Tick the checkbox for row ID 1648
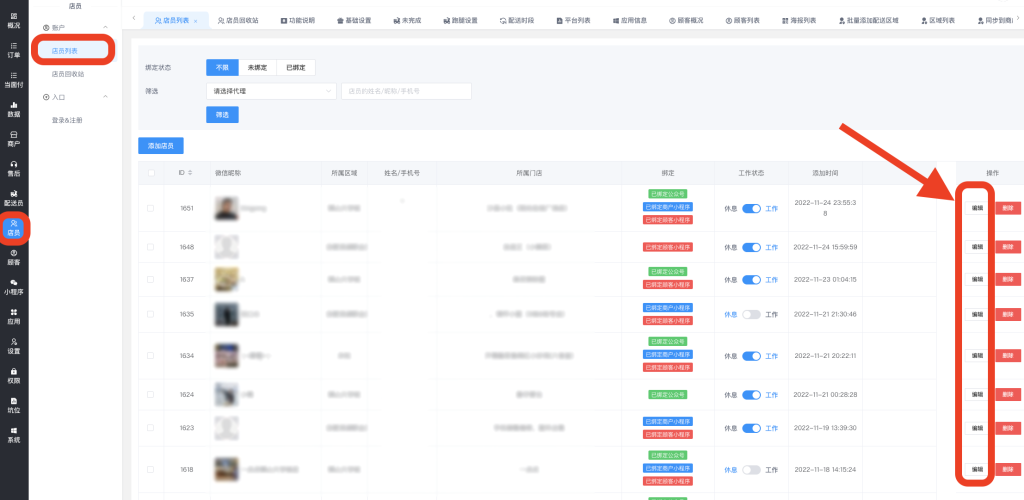1024x500 pixels. tap(151, 247)
